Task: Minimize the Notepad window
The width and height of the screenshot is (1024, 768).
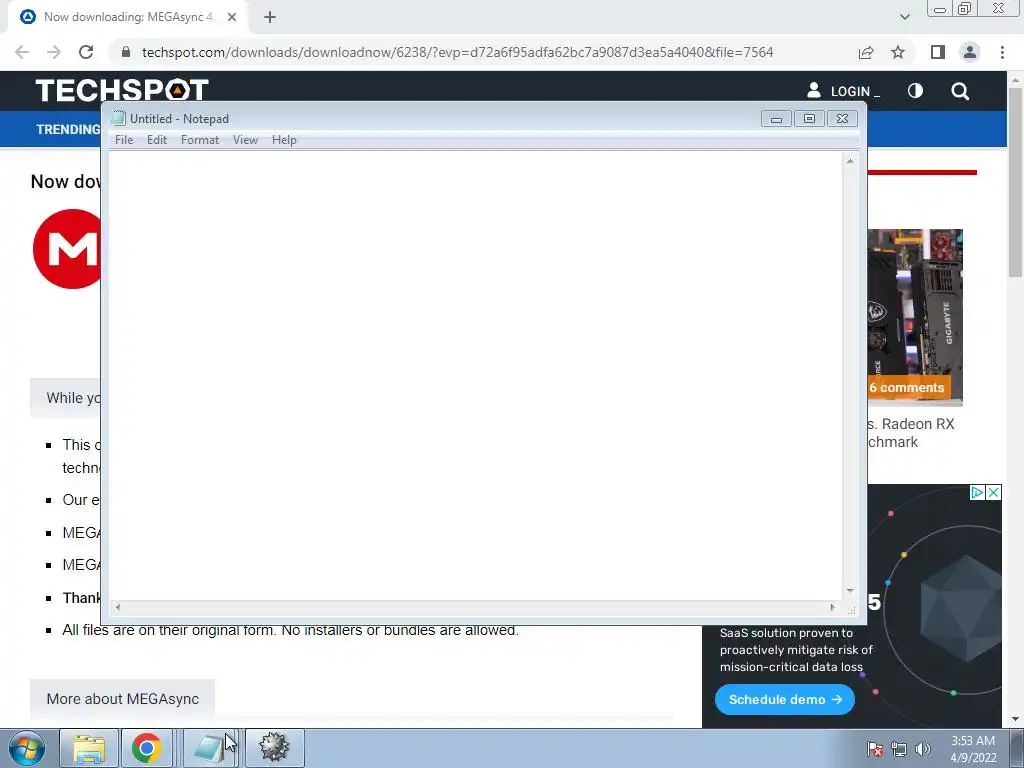Action: (x=776, y=119)
